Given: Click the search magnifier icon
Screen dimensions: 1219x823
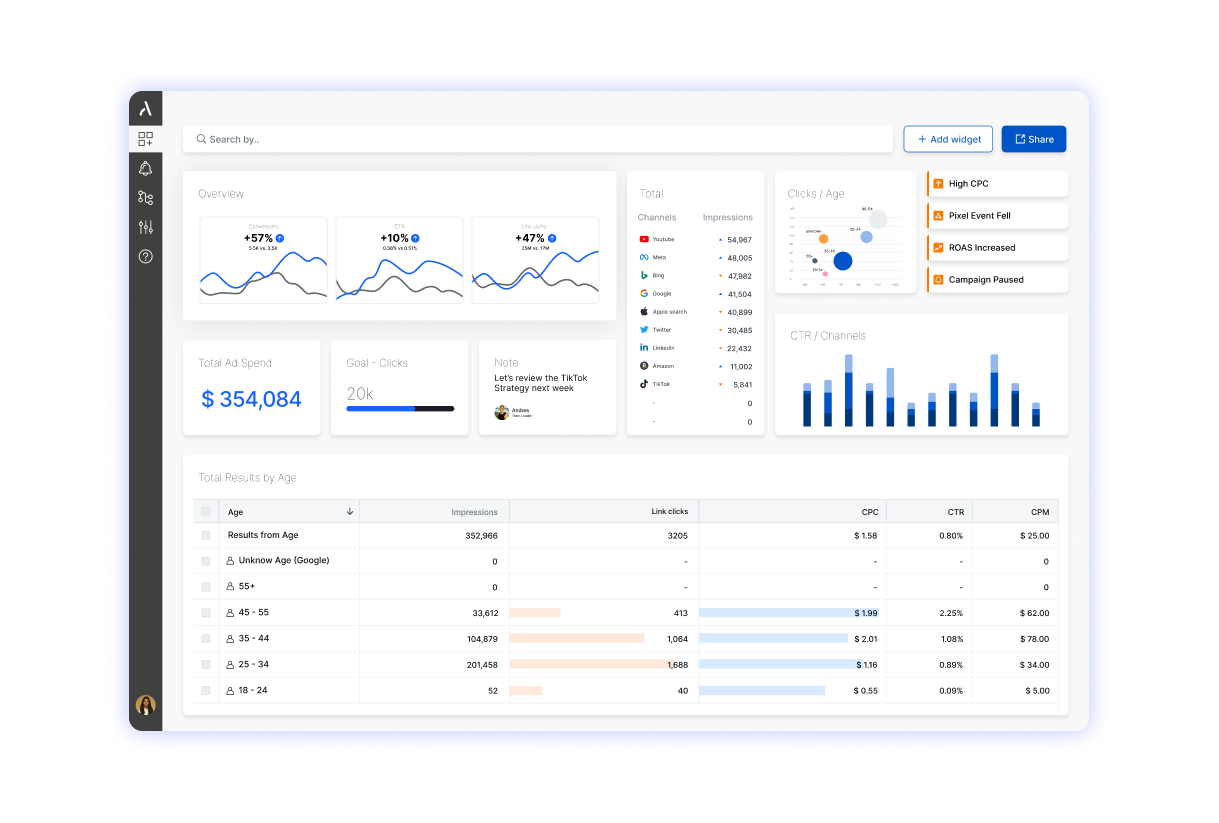Looking at the screenshot, I should click(x=201, y=139).
